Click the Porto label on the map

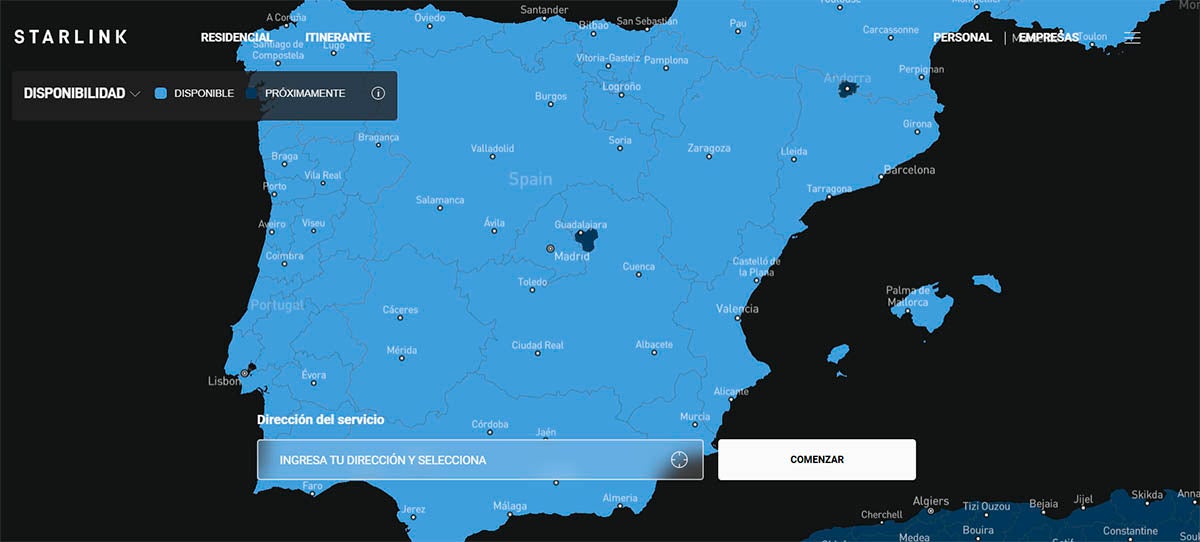274,187
